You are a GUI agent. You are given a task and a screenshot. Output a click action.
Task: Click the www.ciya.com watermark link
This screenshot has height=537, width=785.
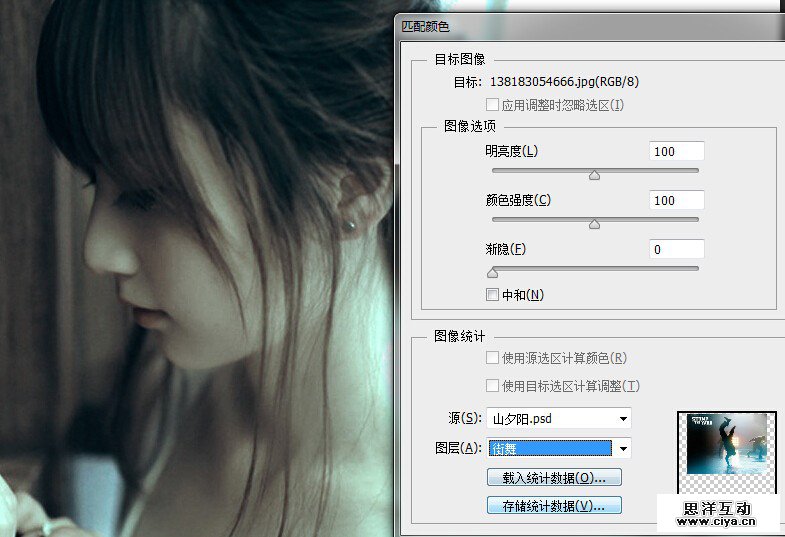pos(718,521)
